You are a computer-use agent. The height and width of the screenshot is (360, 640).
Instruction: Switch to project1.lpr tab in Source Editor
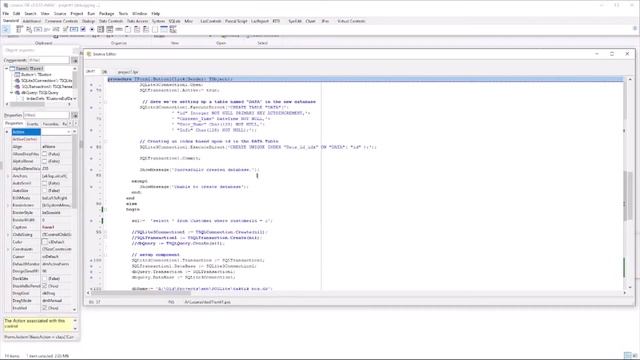point(128,72)
